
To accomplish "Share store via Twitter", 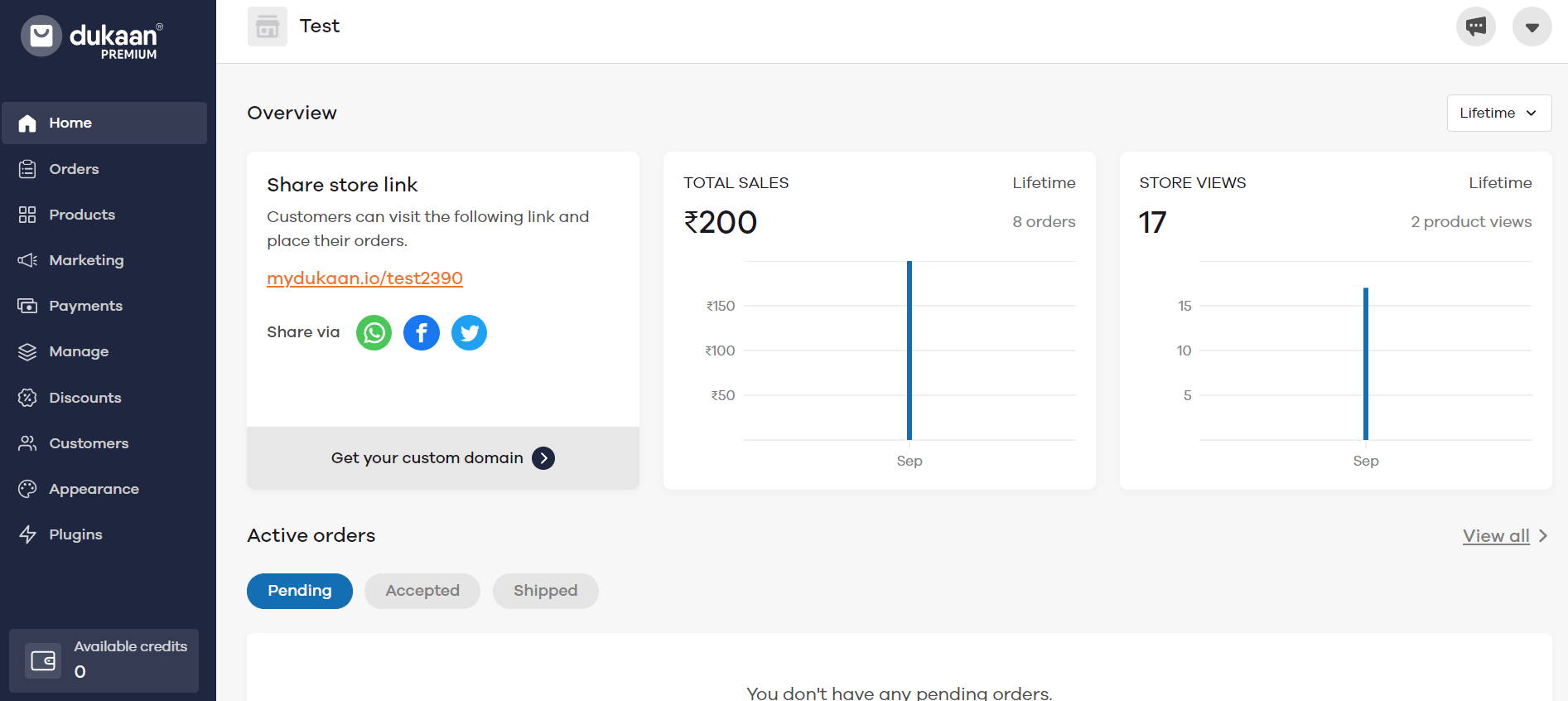I will (x=469, y=332).
